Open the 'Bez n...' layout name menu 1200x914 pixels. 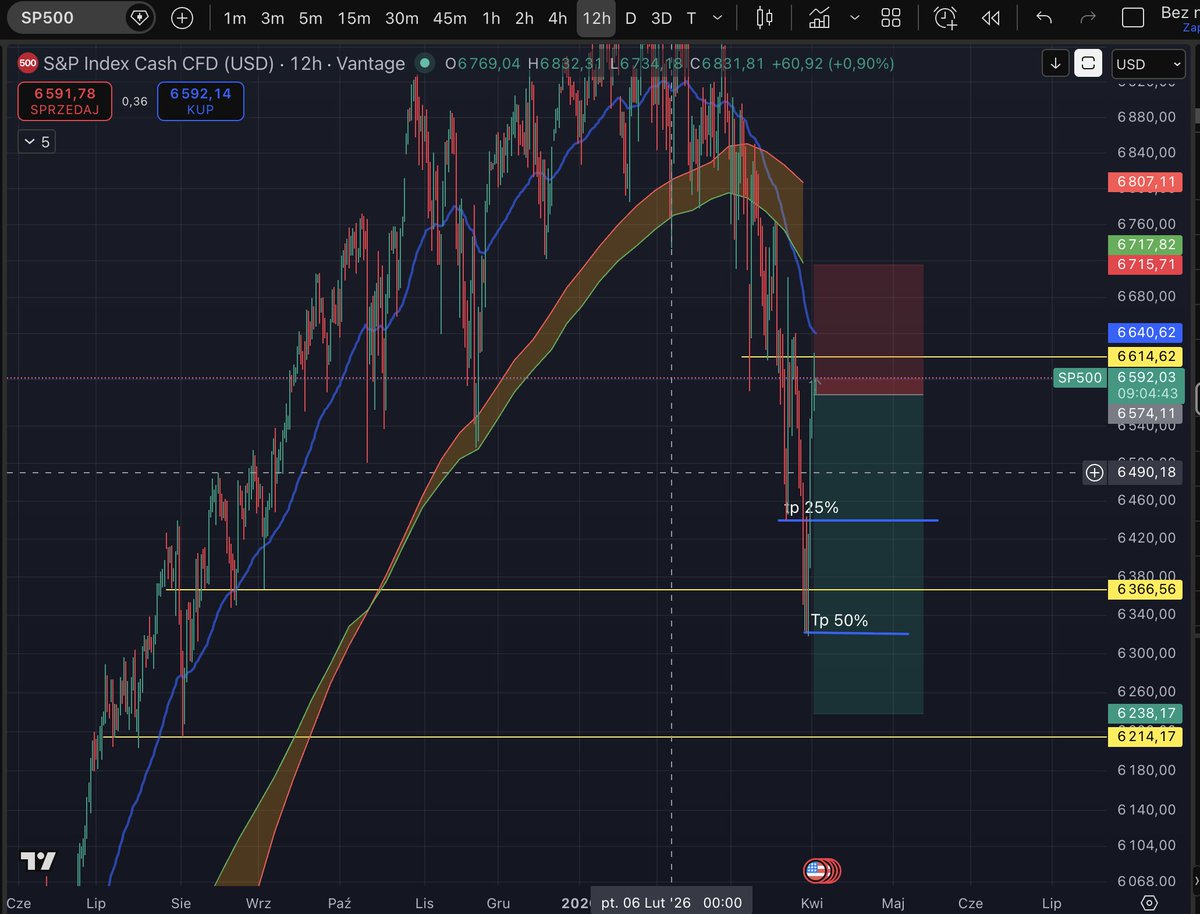click(1179, 18)
